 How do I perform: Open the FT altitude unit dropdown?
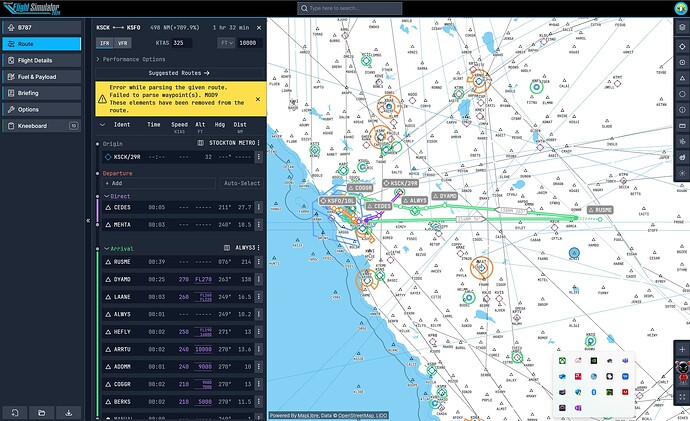coord(226,43)
